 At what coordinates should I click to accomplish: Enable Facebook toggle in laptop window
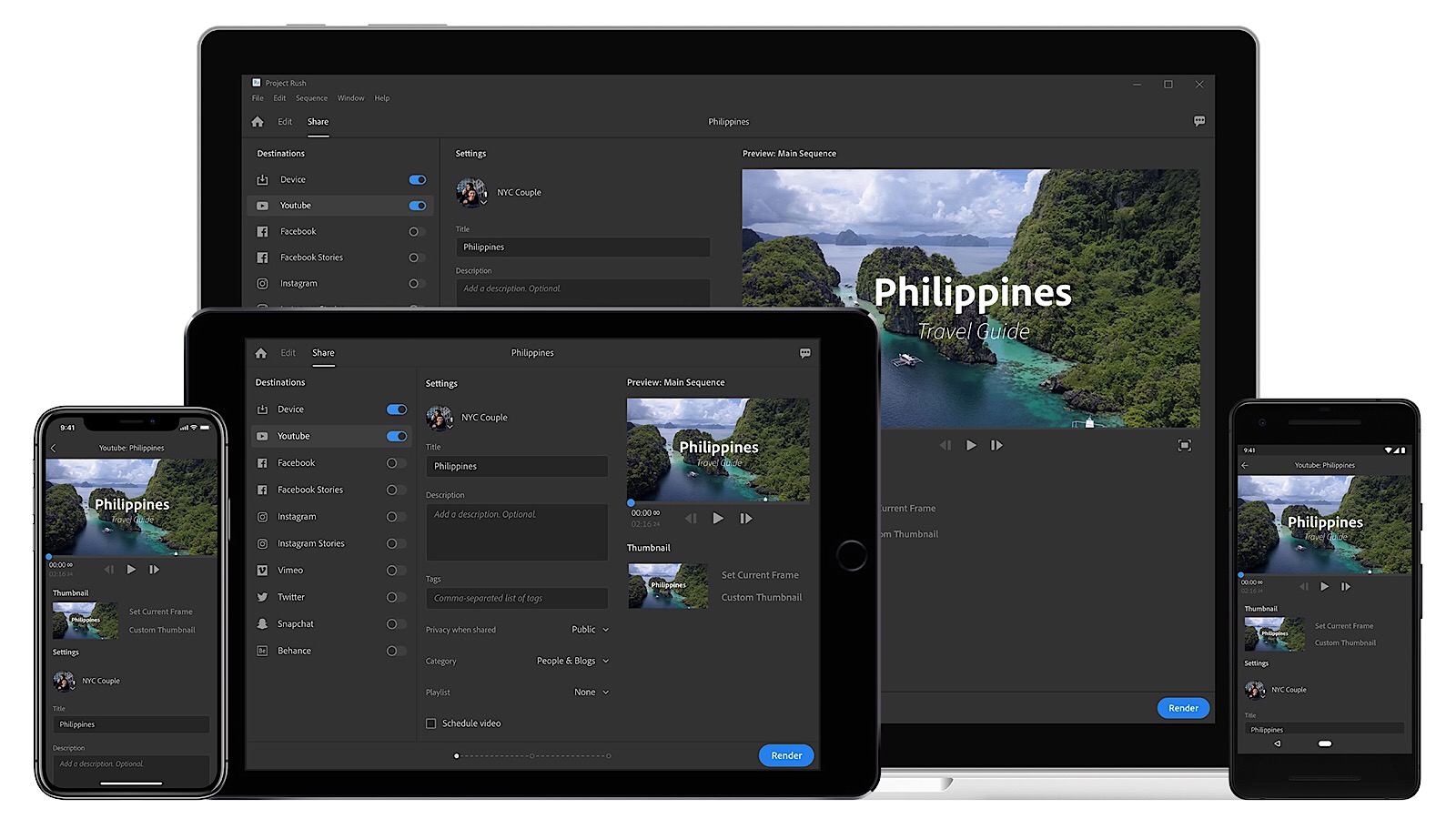[417, 232]
